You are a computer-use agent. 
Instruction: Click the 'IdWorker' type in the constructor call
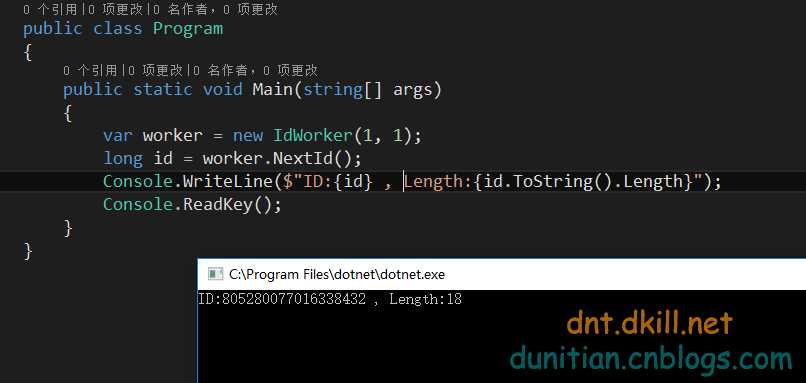pyautogui.click(x=313, y=136)
